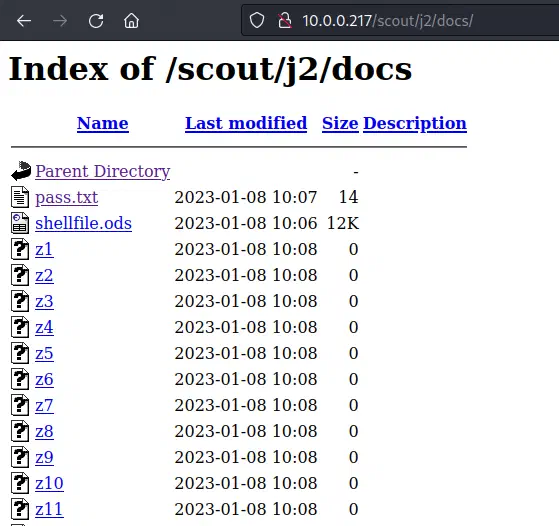Screen dimensions: 559x526
Task: Open the Parent Directory link
Action: [103, 171]
